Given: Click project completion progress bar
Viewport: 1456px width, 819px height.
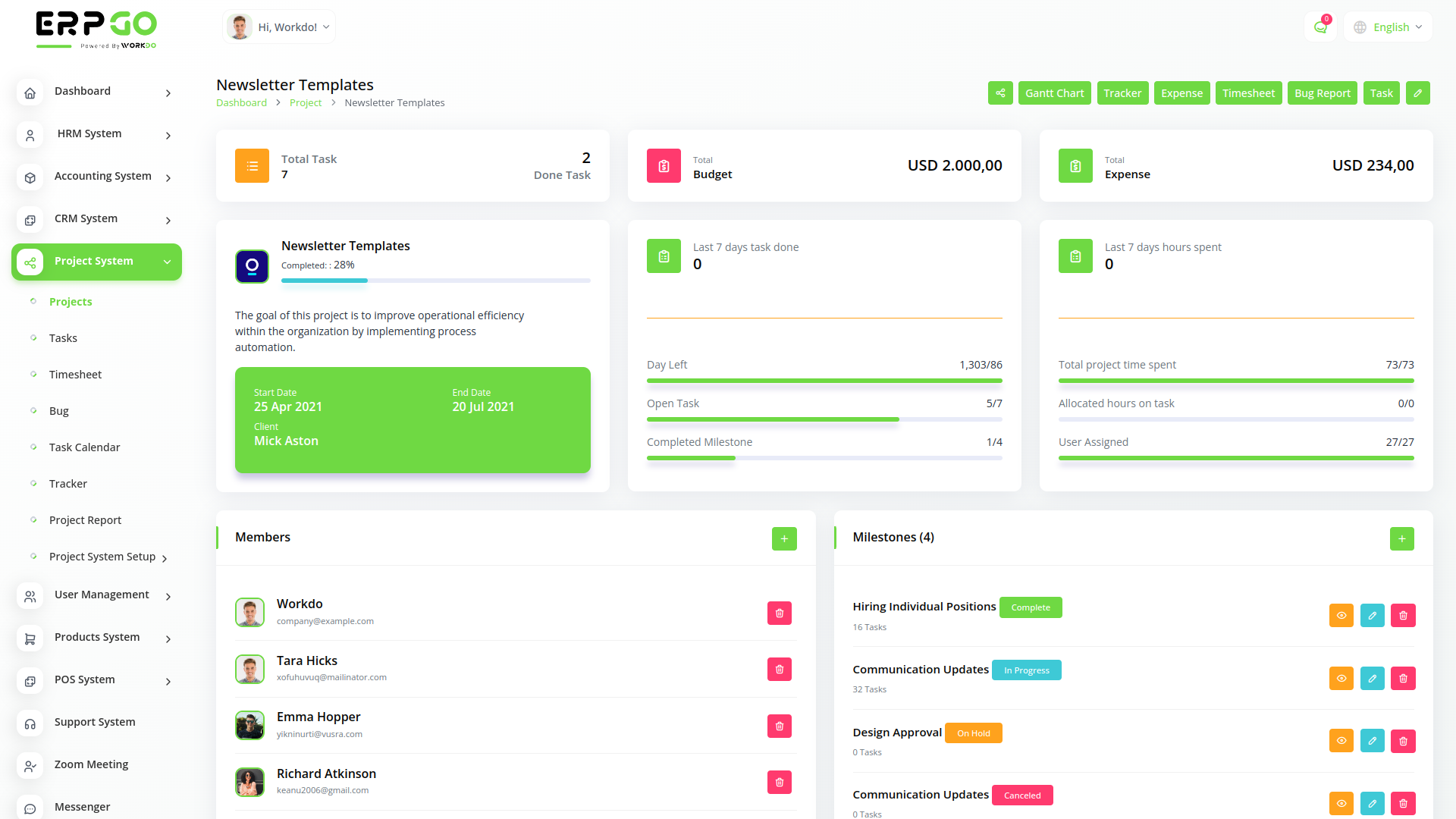Looking at the screenshot, I should point(435,281).
